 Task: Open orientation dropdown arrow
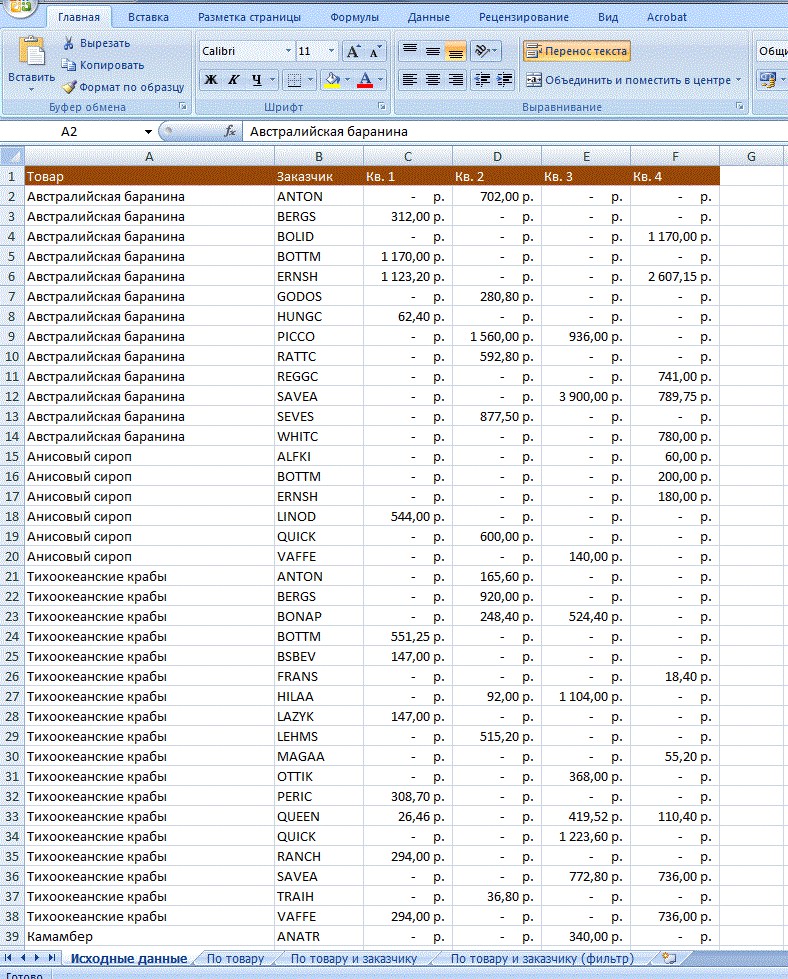tap(495, 51)
